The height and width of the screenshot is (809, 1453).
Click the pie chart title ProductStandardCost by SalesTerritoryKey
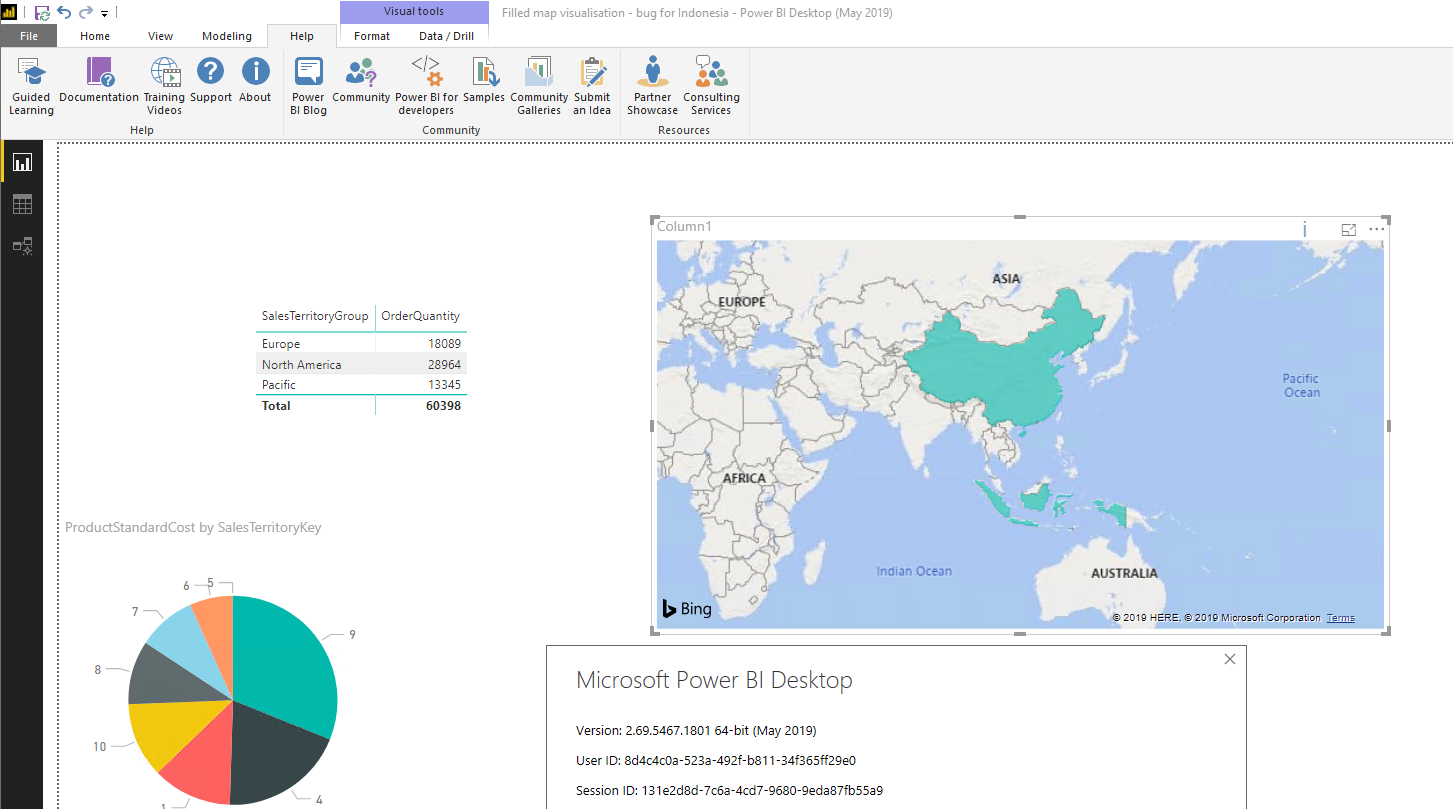[x=193, y=527]
